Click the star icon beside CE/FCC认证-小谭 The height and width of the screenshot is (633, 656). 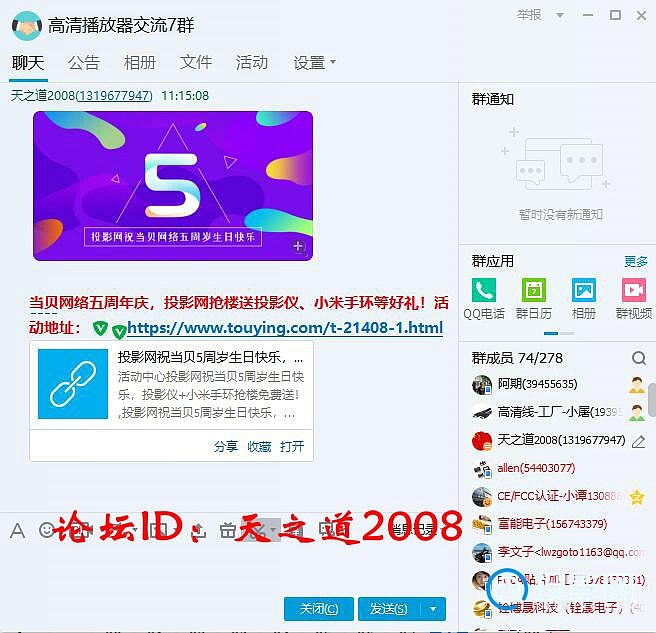[x=637, y=497]
